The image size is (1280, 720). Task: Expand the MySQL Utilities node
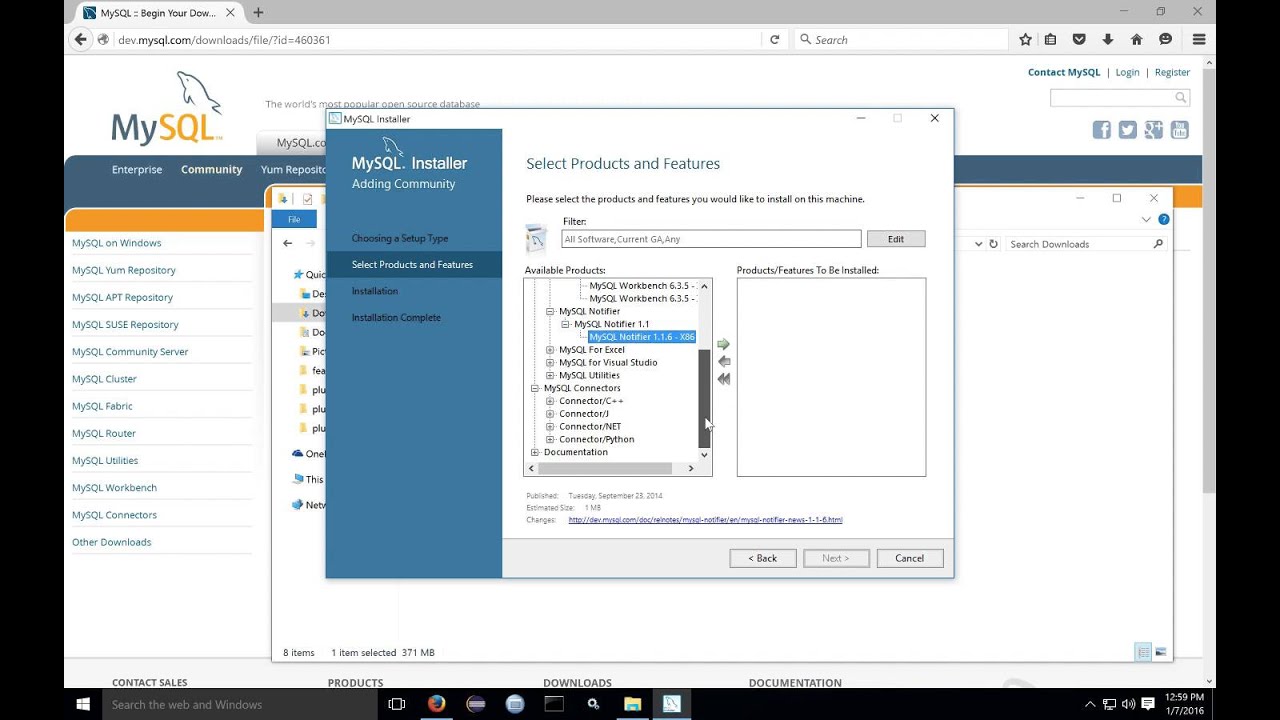point(550,375)
